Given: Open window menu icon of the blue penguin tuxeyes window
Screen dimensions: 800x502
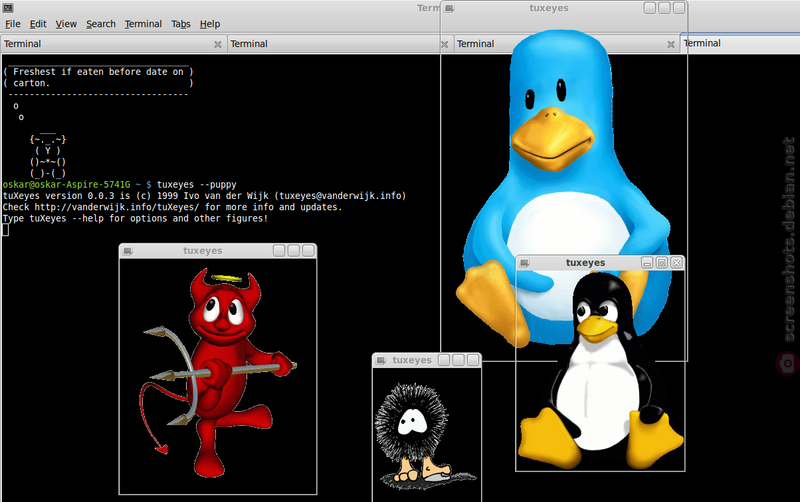Looking at the screenshot, I should coord(450,8).
